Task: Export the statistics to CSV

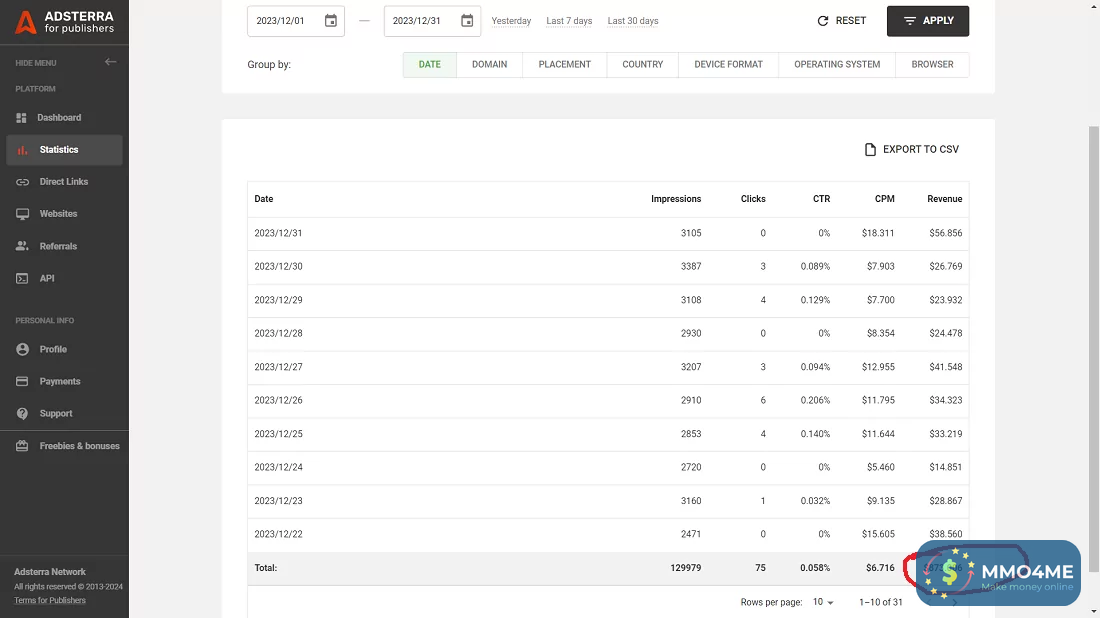Action: click(x=911, y=150)
